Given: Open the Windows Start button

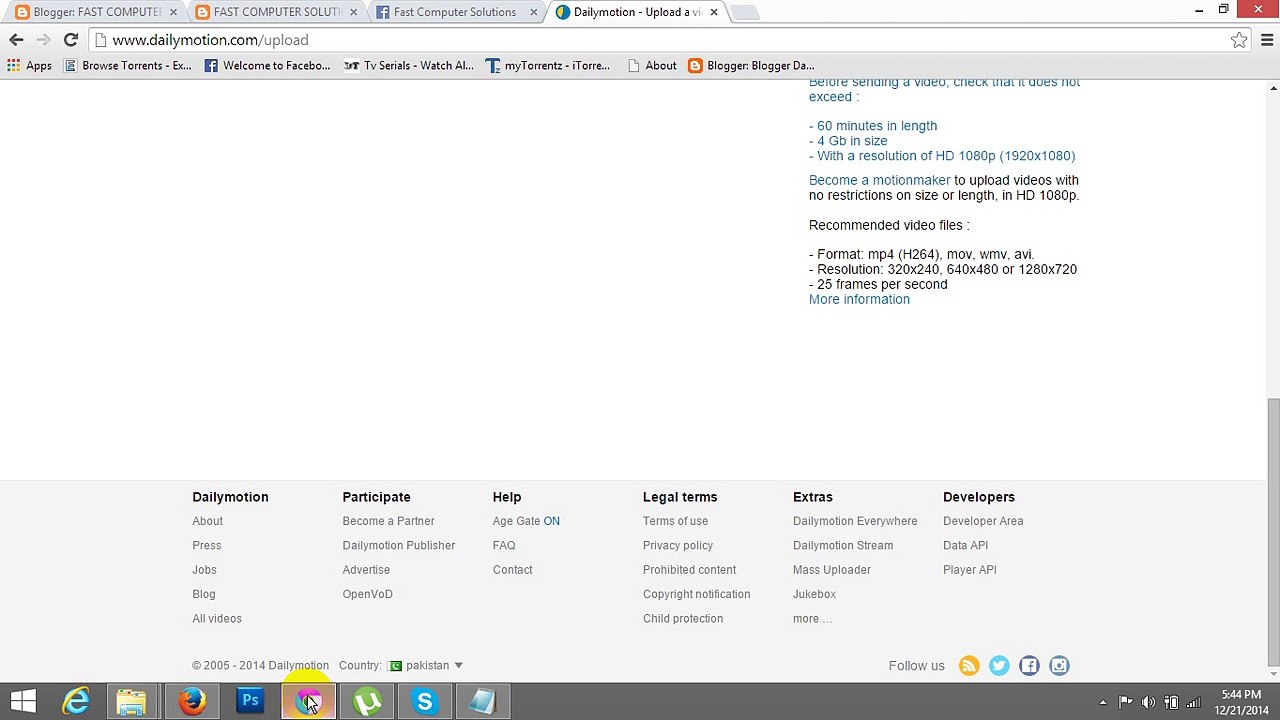Looking at the screenshot, I should click(x=23, y=702).
